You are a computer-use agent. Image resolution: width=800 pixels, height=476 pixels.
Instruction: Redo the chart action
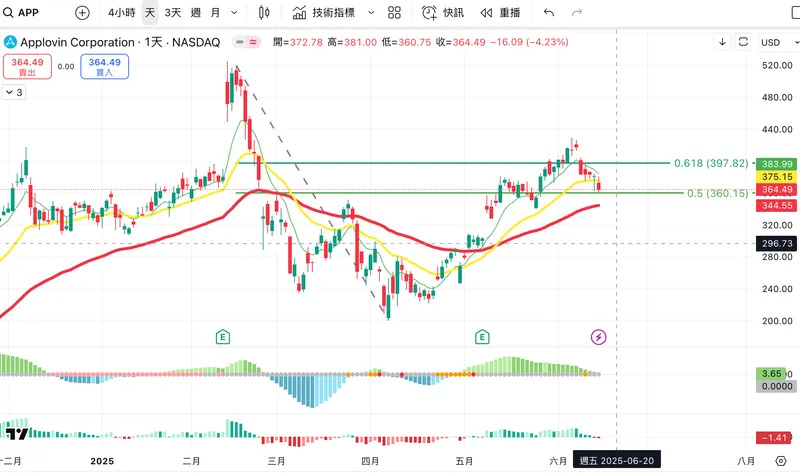pyautogui.click(x=577, y=12)
